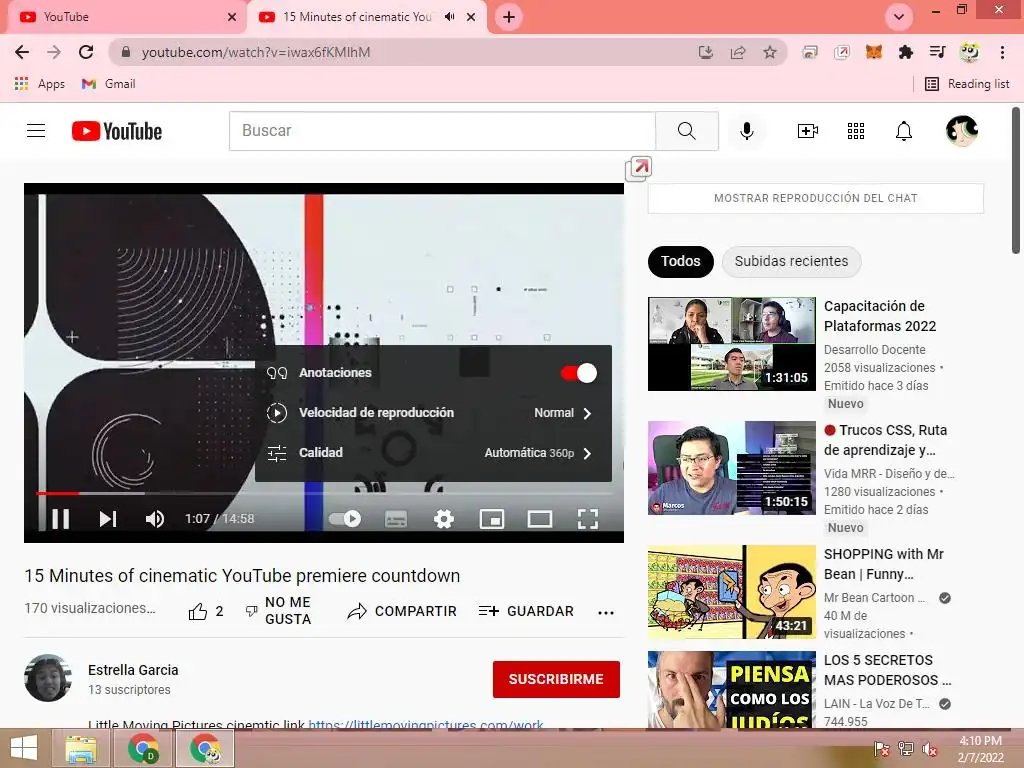Pause the video with the pause button
Viewport: 1024px width, 768px height.
point(61,519)
